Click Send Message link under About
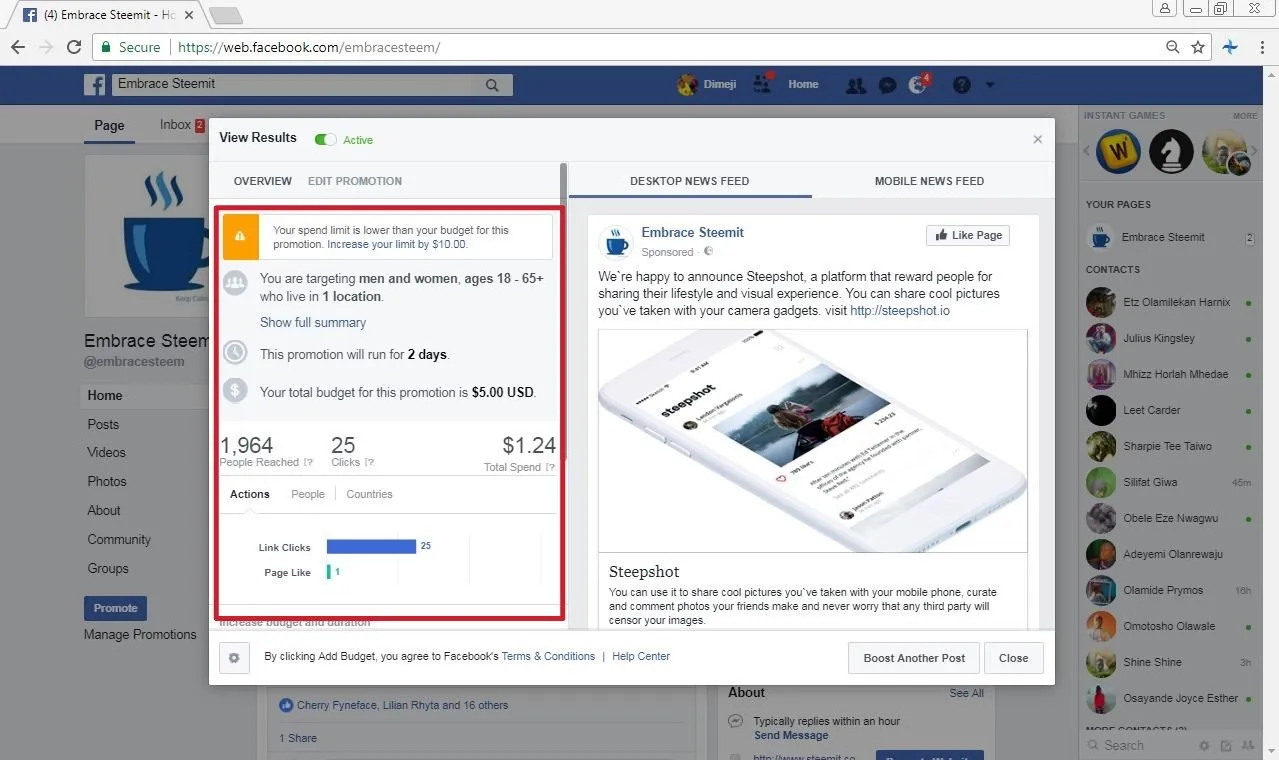The height and width of the screenshot is (760, 1279). [791, 735]
